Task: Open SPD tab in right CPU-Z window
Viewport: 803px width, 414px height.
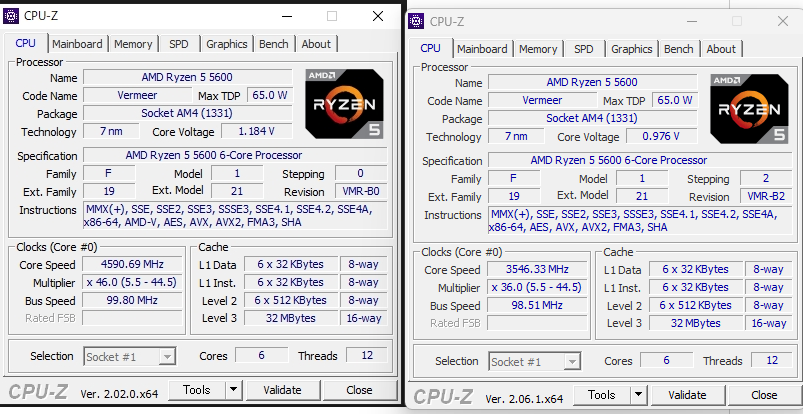Action: tap(584, 49)
